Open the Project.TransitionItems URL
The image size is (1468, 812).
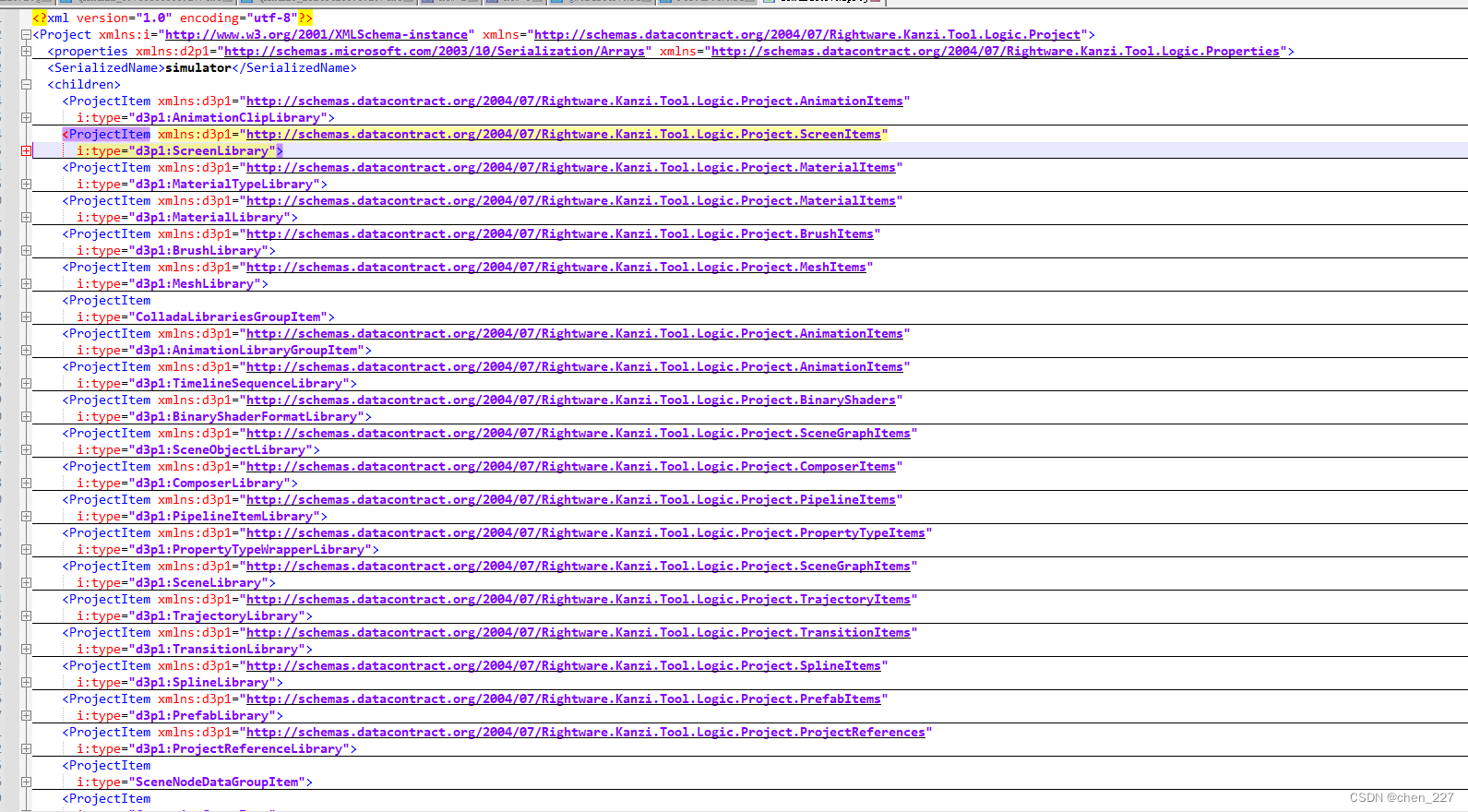[x=579, y=633]
